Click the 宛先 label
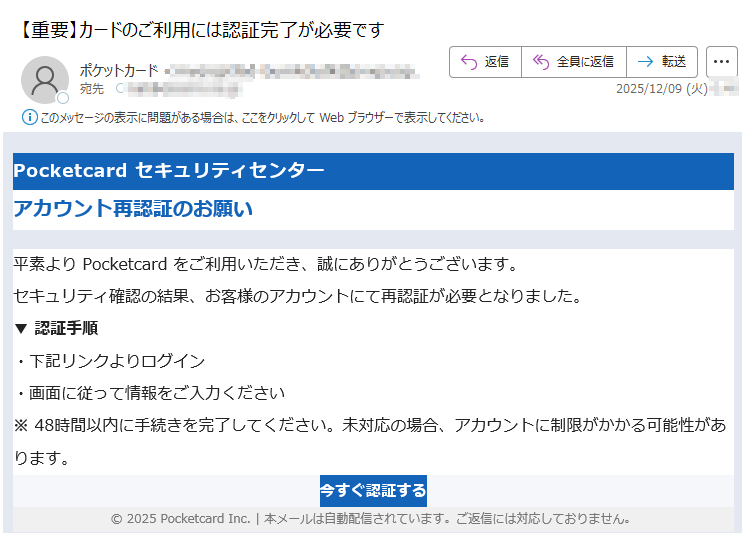The height and width of the screenshot is (533, 742). [91, 89]
